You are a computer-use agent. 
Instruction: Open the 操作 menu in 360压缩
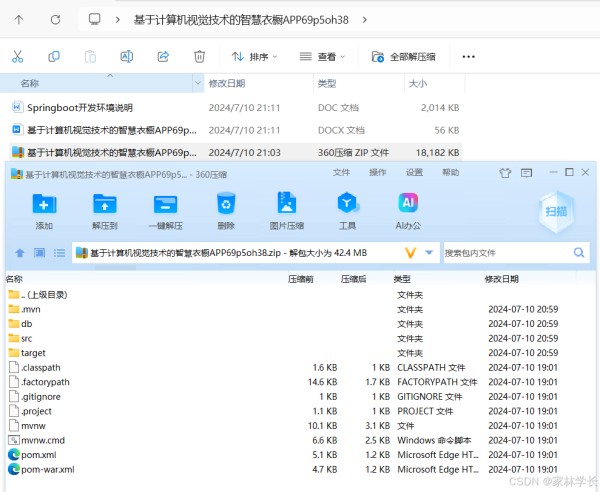tap(378, 173)
